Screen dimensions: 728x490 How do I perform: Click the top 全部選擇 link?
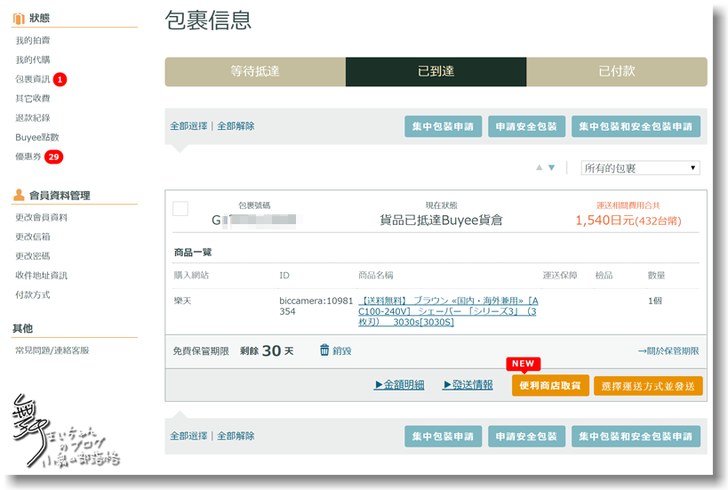188,126
